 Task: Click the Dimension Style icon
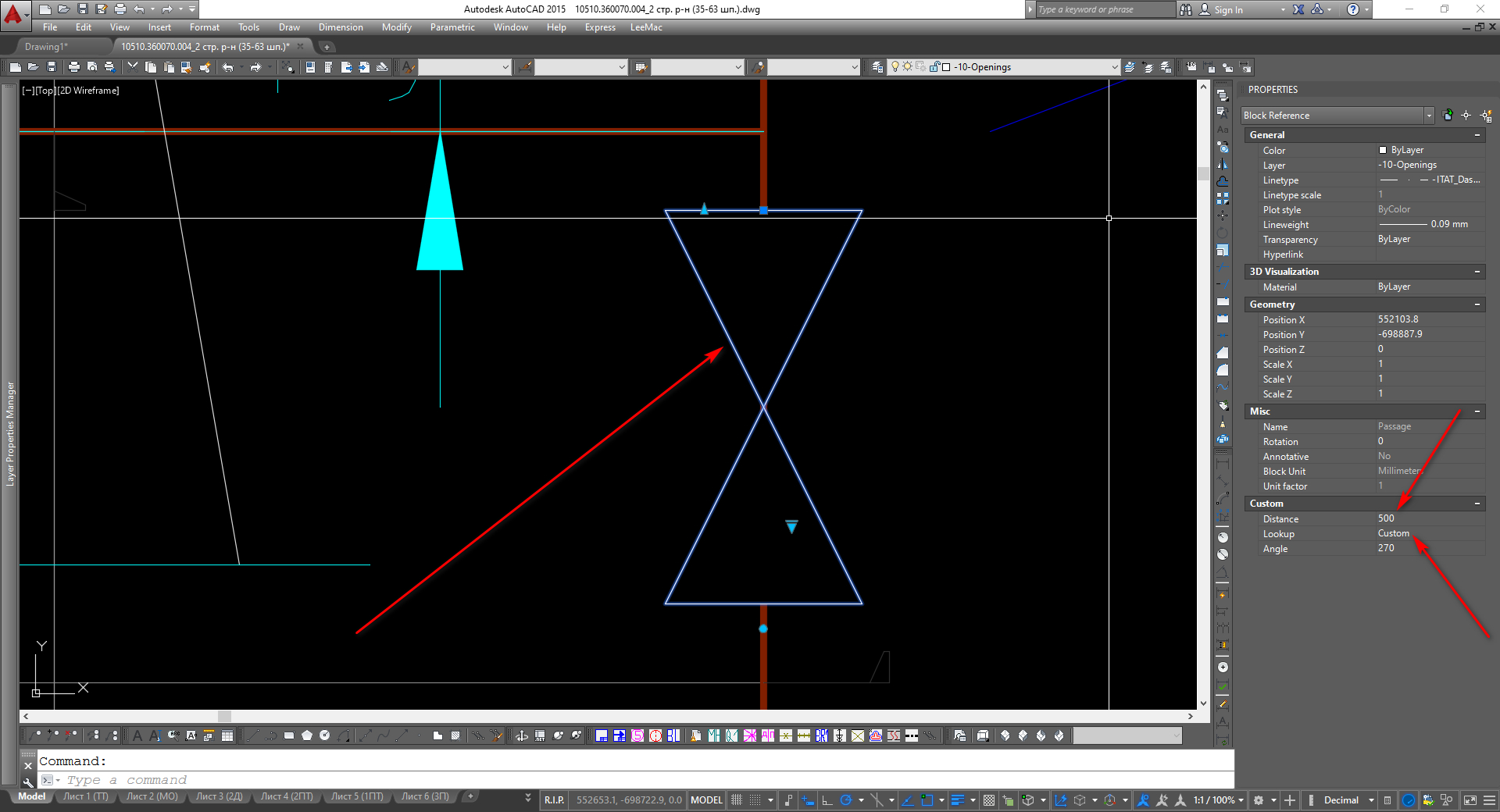point(524,67)
